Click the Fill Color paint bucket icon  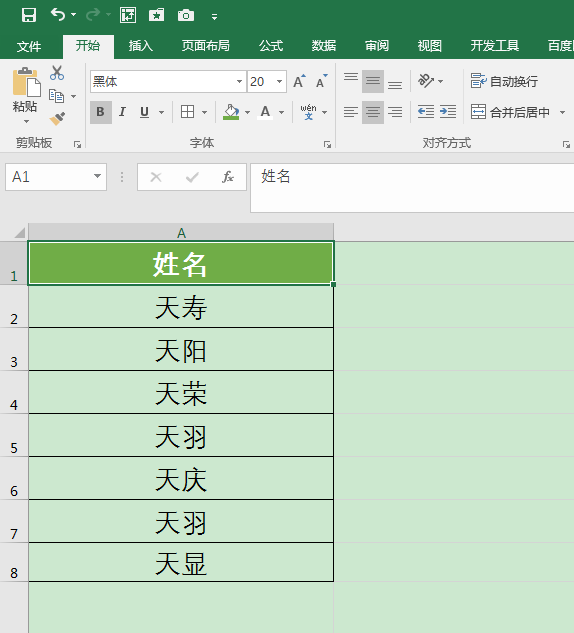point(231,112)
